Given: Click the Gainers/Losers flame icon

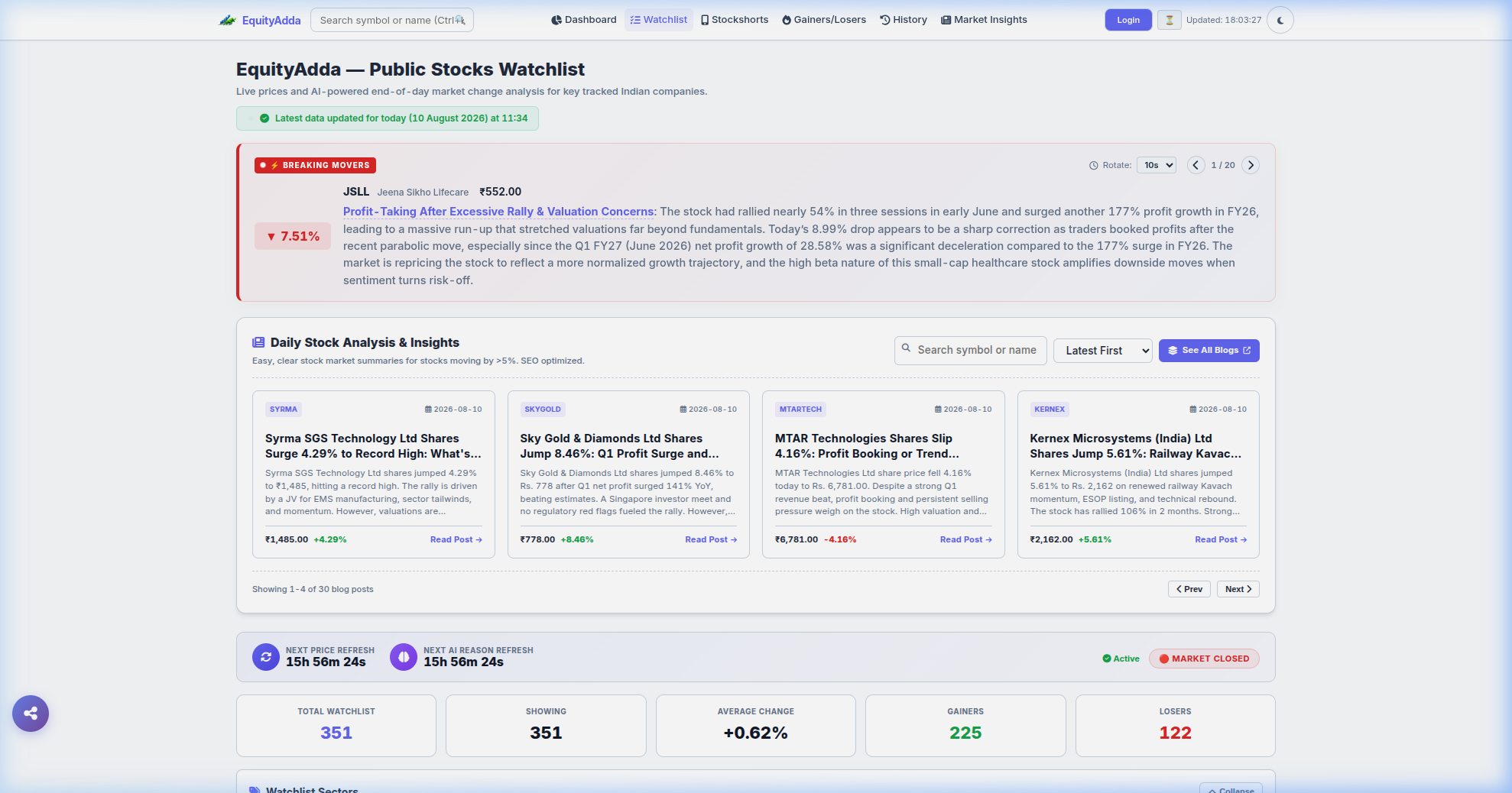Looking at the screenshot, I should click(787, 20).
